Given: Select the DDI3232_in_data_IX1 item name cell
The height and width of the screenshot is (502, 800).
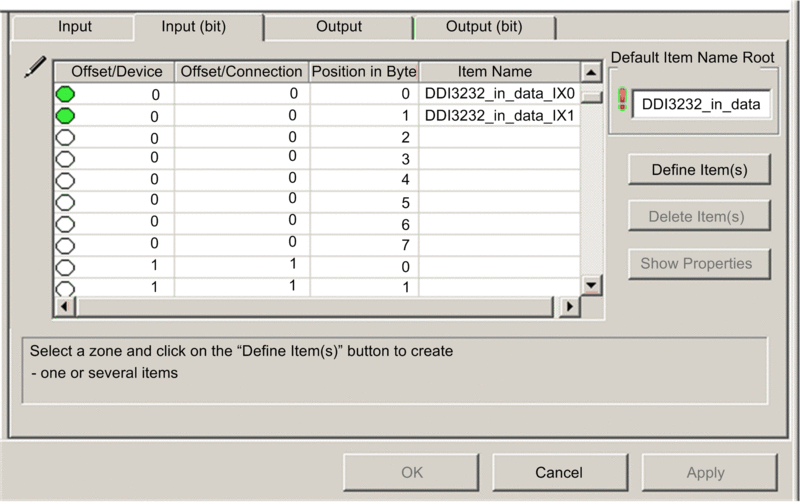Looking at the screenshot, I should click(499, 116).
